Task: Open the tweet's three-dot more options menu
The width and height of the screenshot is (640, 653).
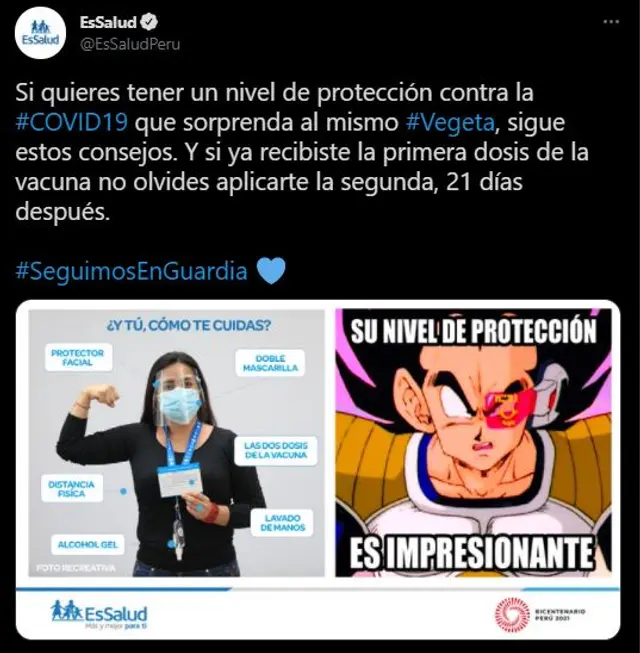Action: tap(611, 22)
